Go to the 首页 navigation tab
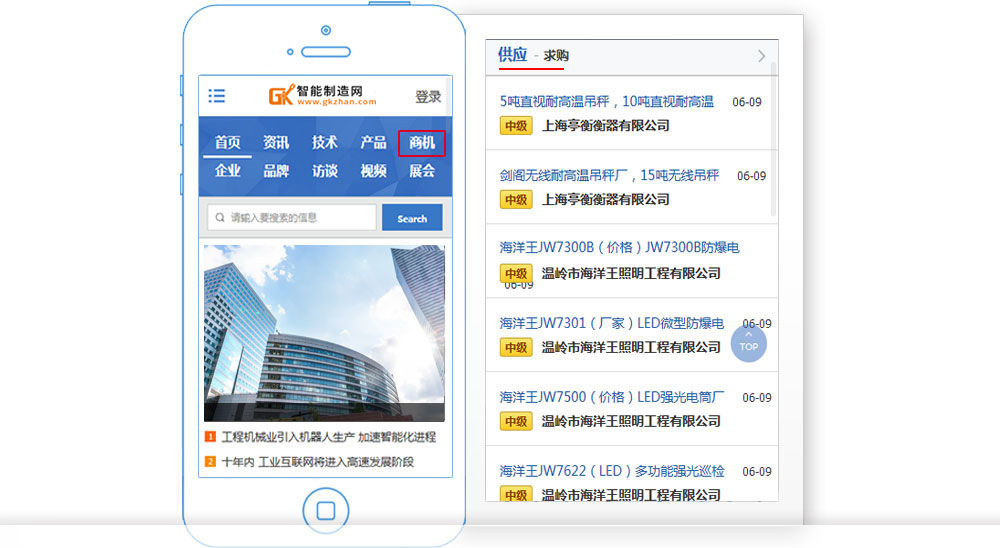Viewport: 1000px width, 548px height. click(228, 143)
